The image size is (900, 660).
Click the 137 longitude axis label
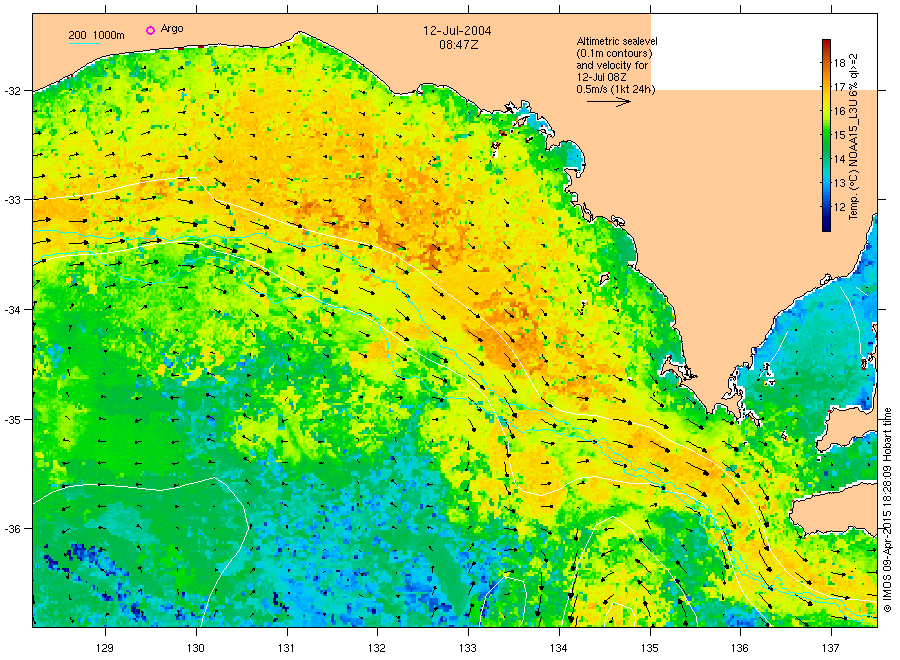831,649
